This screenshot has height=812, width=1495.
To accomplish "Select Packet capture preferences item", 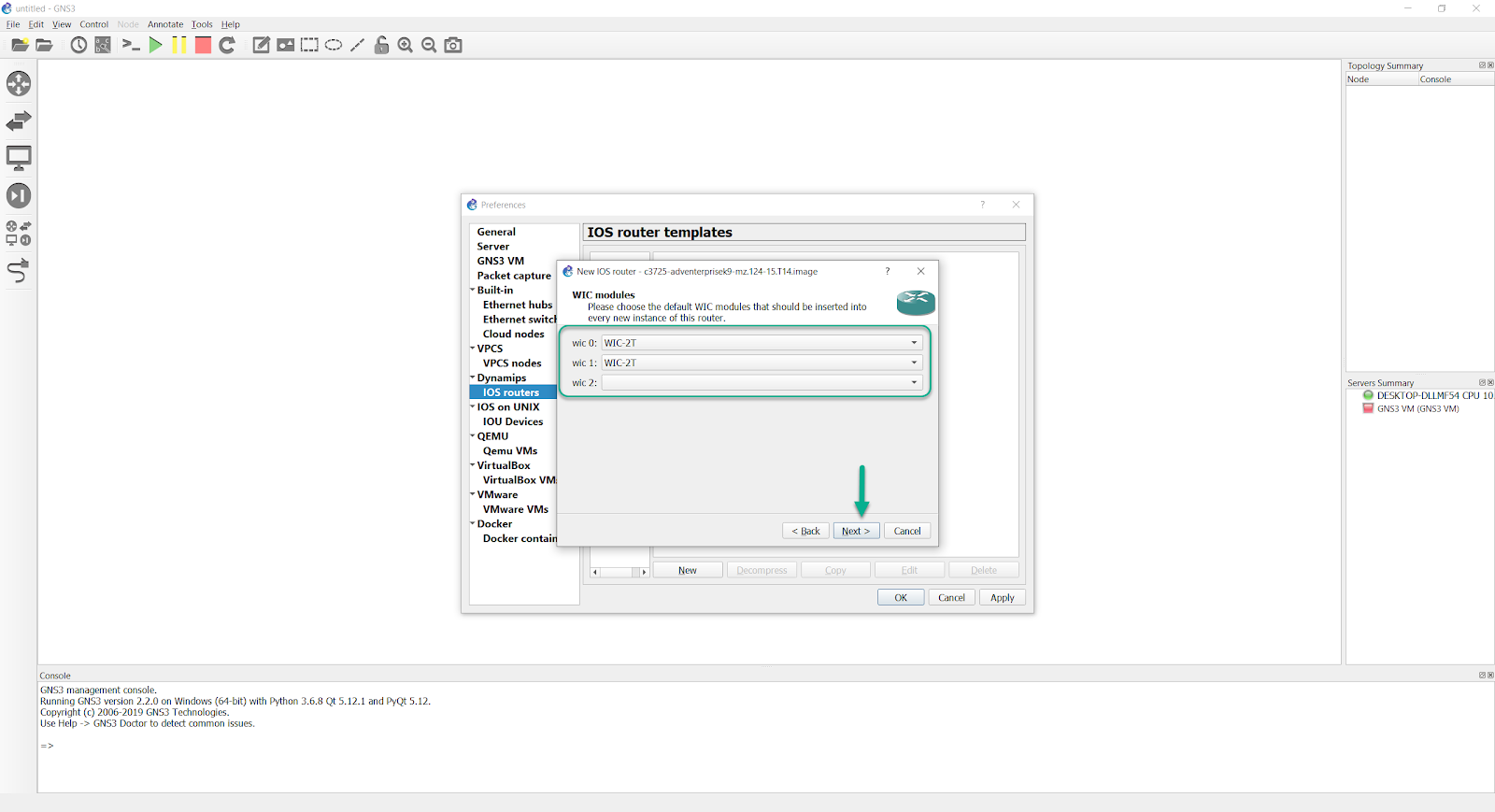I will tap(514, 276).
